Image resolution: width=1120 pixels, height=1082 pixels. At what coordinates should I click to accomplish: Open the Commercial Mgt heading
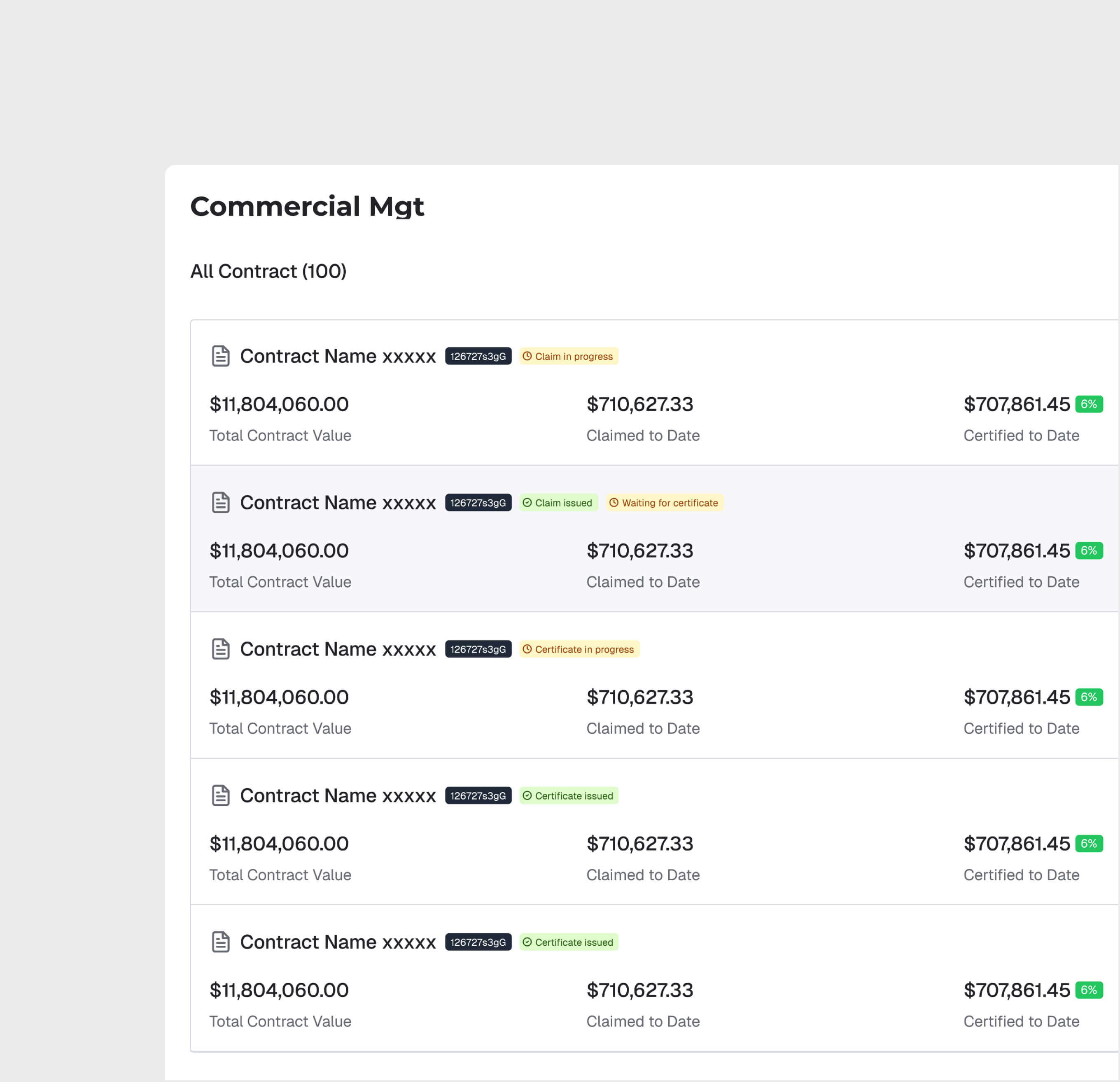307,207
